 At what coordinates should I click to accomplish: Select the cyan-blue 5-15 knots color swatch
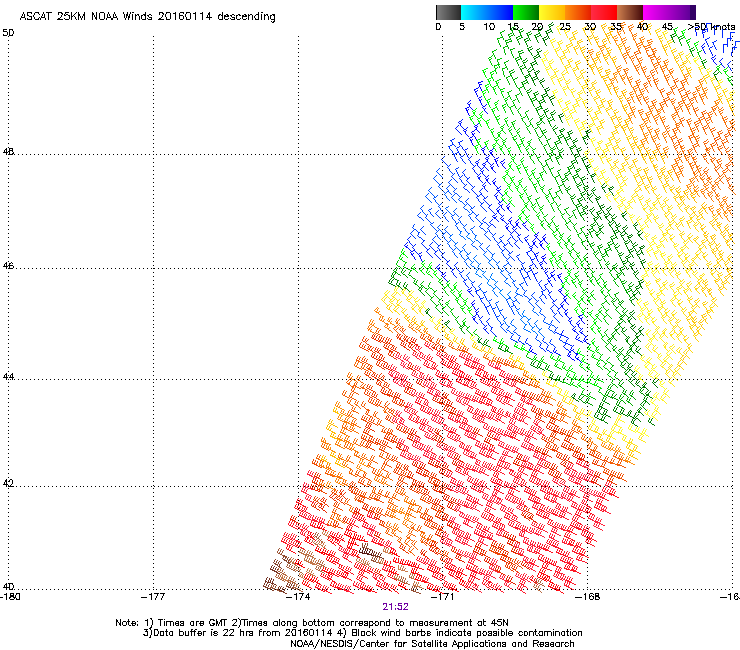pyautogui.click(x=487, y=12)
